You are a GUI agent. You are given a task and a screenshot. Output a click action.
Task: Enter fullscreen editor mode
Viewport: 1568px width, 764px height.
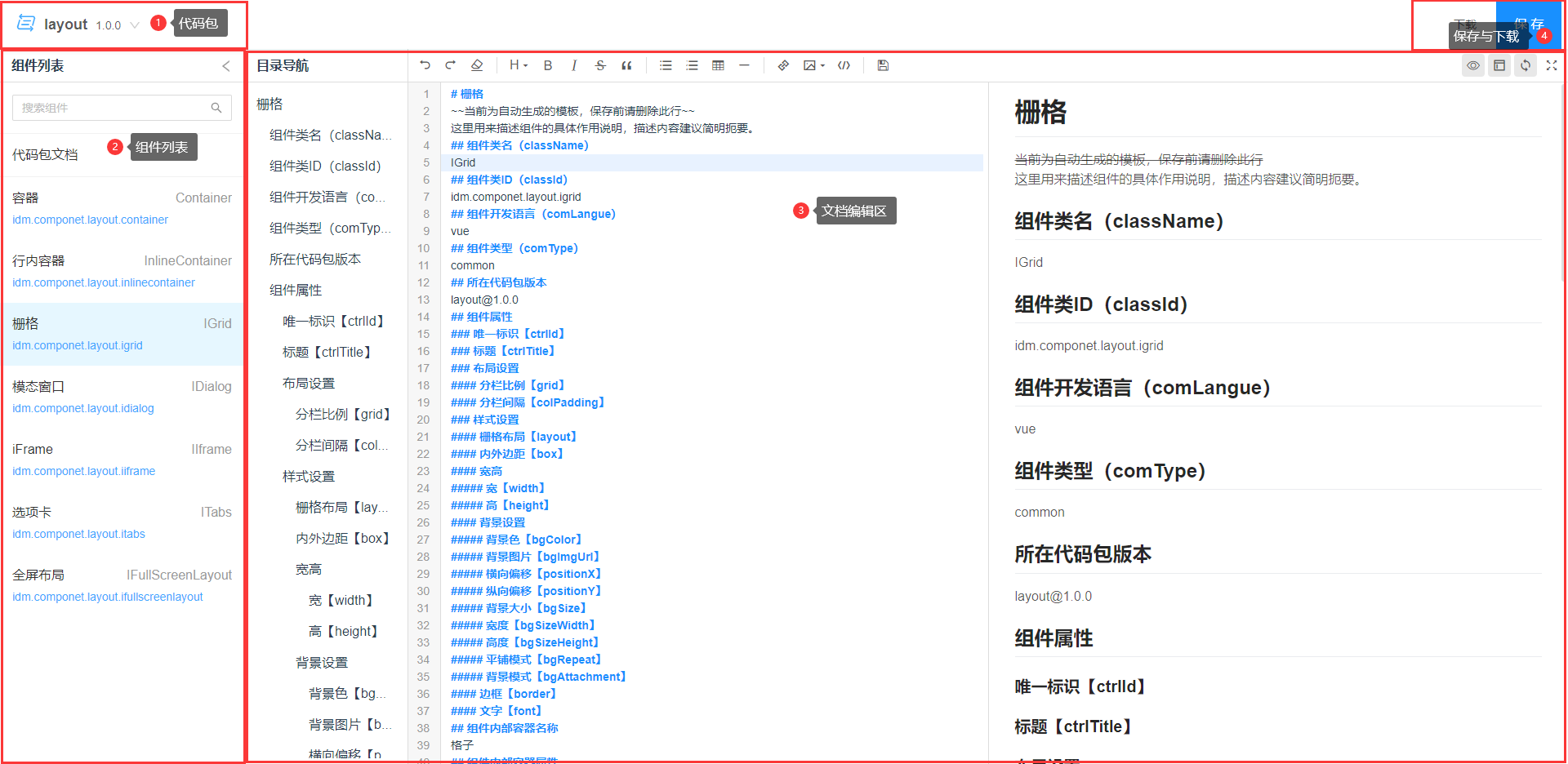pos(1552,65)
